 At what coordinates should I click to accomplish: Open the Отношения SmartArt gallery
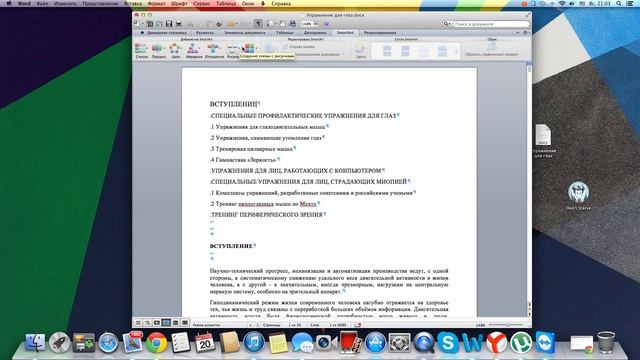click(214, 51)
